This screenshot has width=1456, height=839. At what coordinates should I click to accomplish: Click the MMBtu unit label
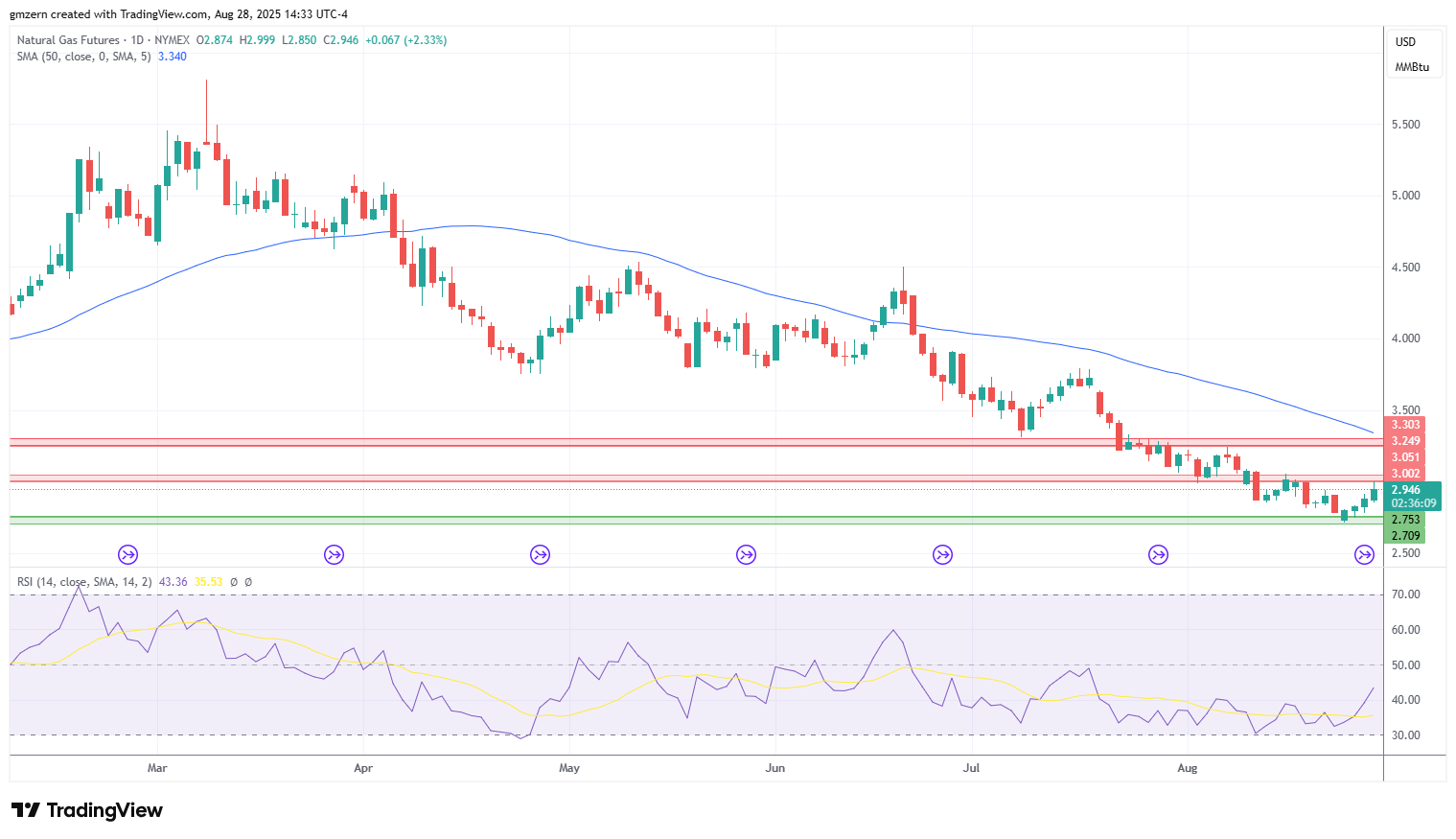[x=1412, y=67]
